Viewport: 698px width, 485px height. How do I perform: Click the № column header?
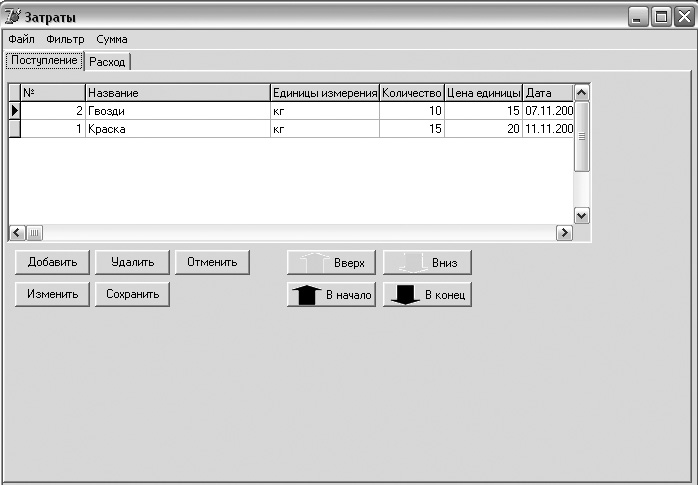click(x=53, y=93)
